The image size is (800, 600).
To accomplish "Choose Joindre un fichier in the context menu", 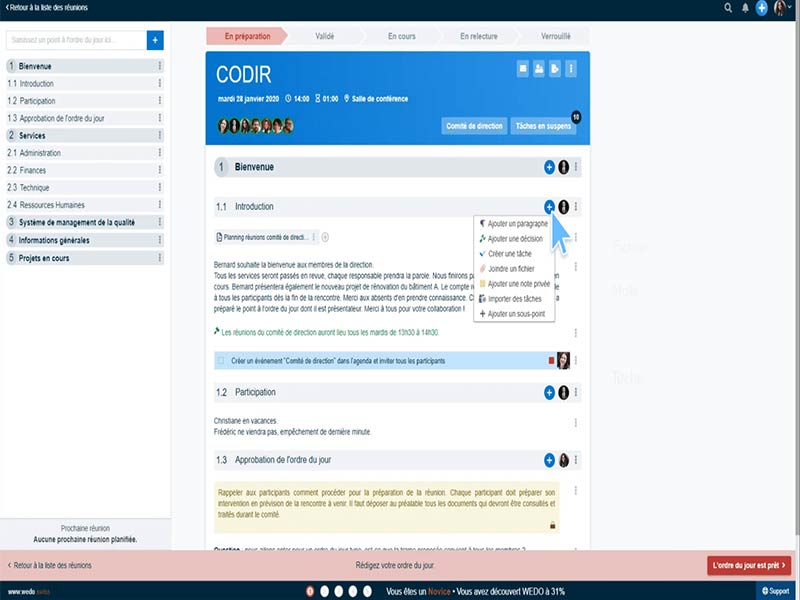I will (513, 270).
